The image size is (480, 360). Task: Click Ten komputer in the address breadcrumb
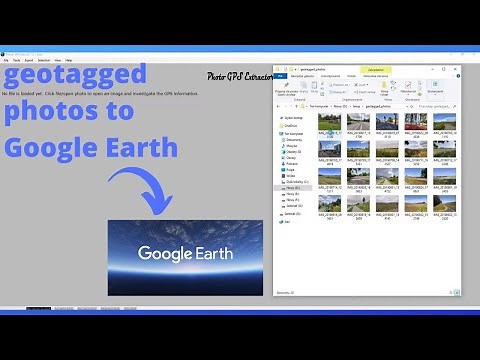[319, 106]
